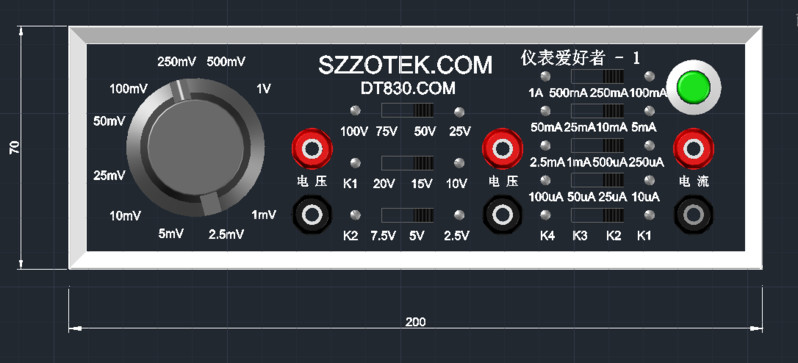The image size is (798, 363).
Task: Select the 1mV dial position label
Action: point(264,215)
